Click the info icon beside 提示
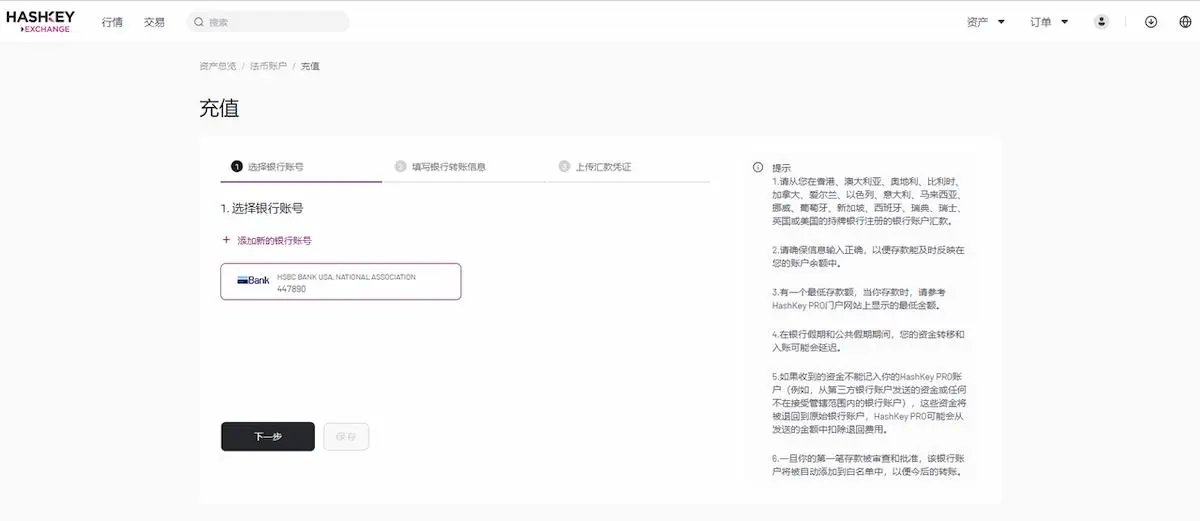 (758, 168)
